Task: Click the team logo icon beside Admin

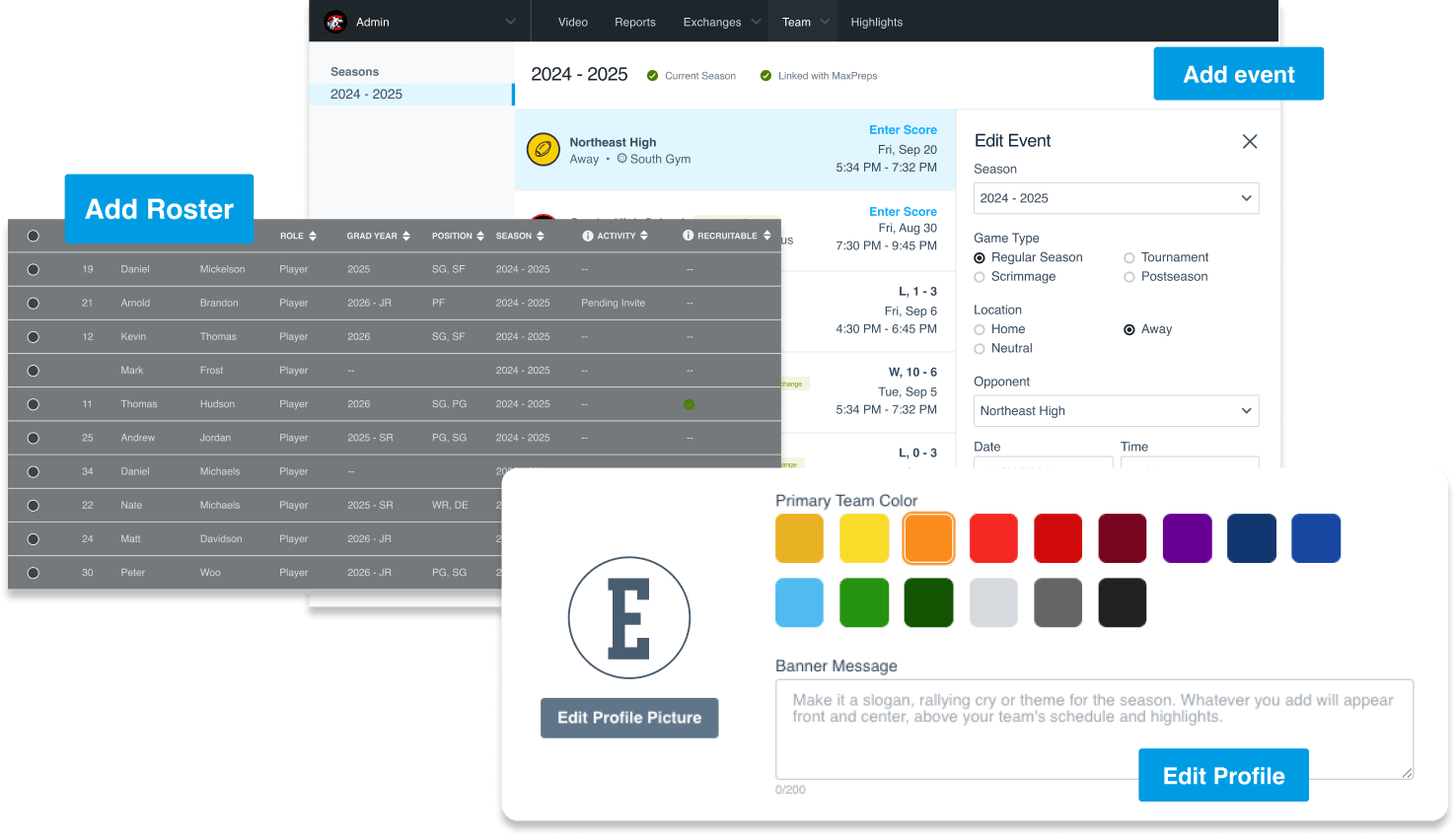Action: point(335,22)
